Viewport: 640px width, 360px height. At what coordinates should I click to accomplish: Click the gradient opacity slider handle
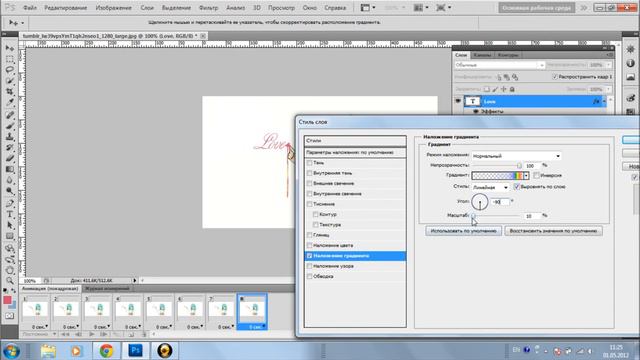pos(519,166)
